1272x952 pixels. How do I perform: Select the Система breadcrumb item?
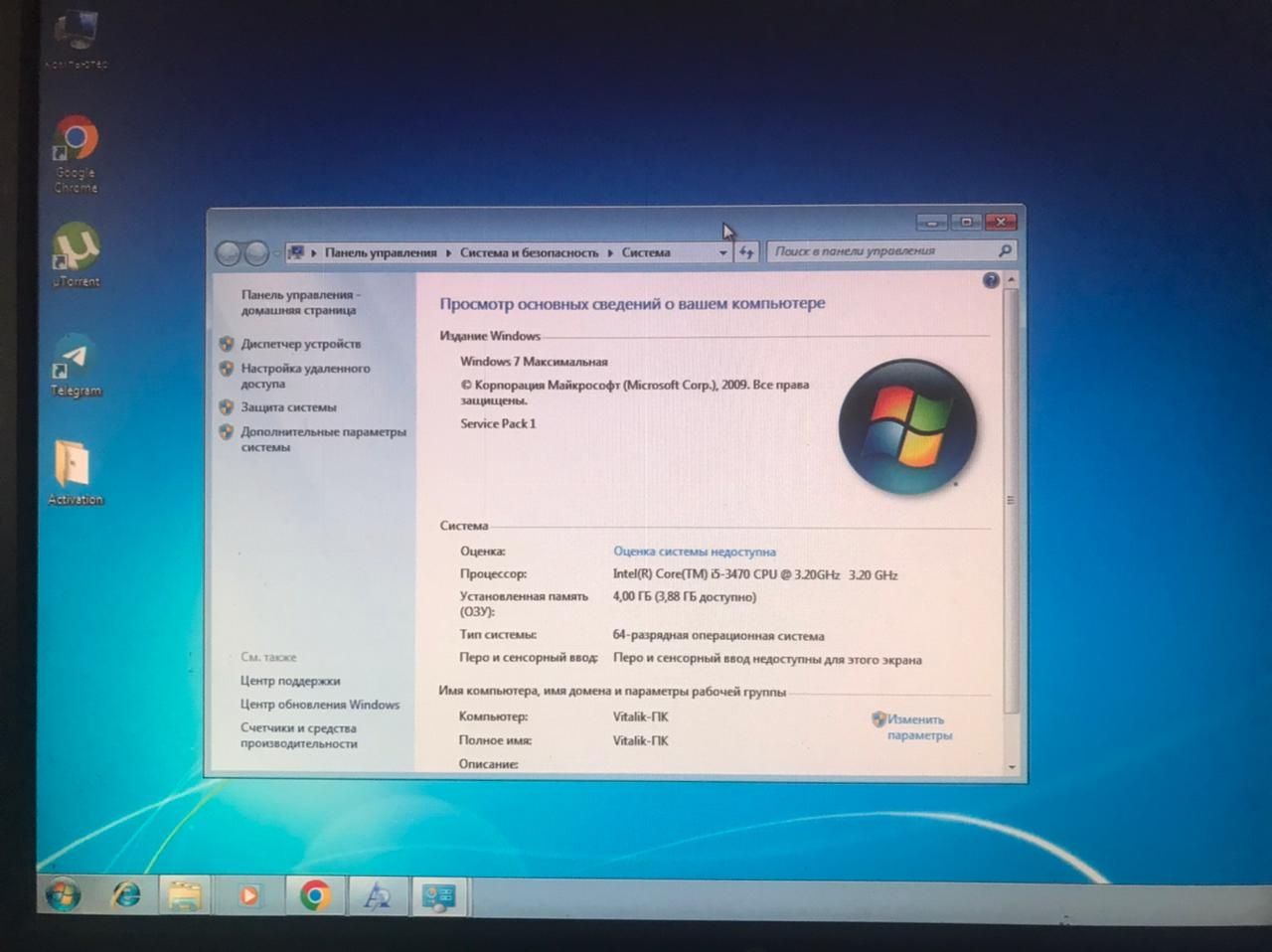[x=646, y=253]
